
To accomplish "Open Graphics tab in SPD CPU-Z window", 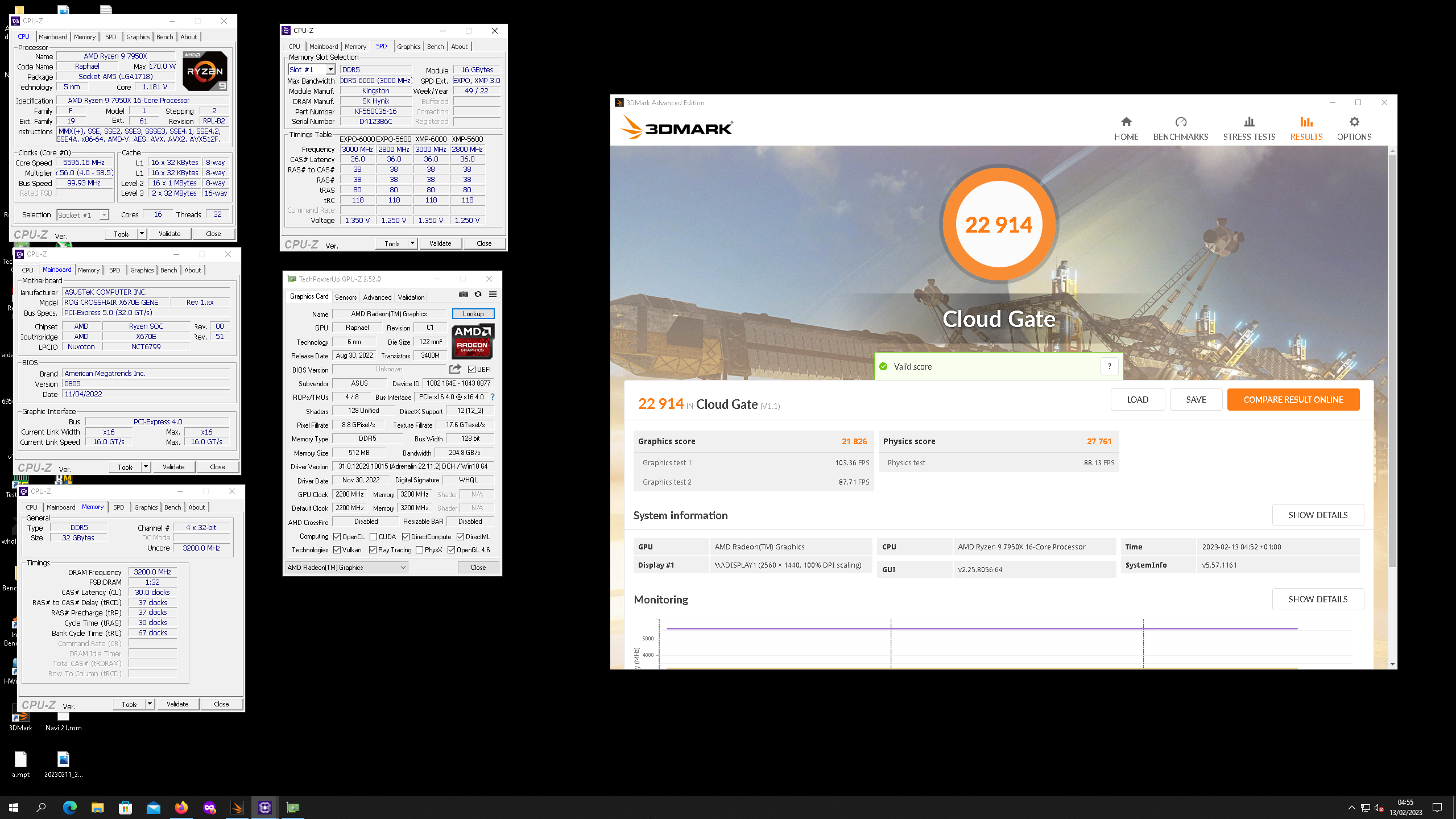I will pos(408,47).
